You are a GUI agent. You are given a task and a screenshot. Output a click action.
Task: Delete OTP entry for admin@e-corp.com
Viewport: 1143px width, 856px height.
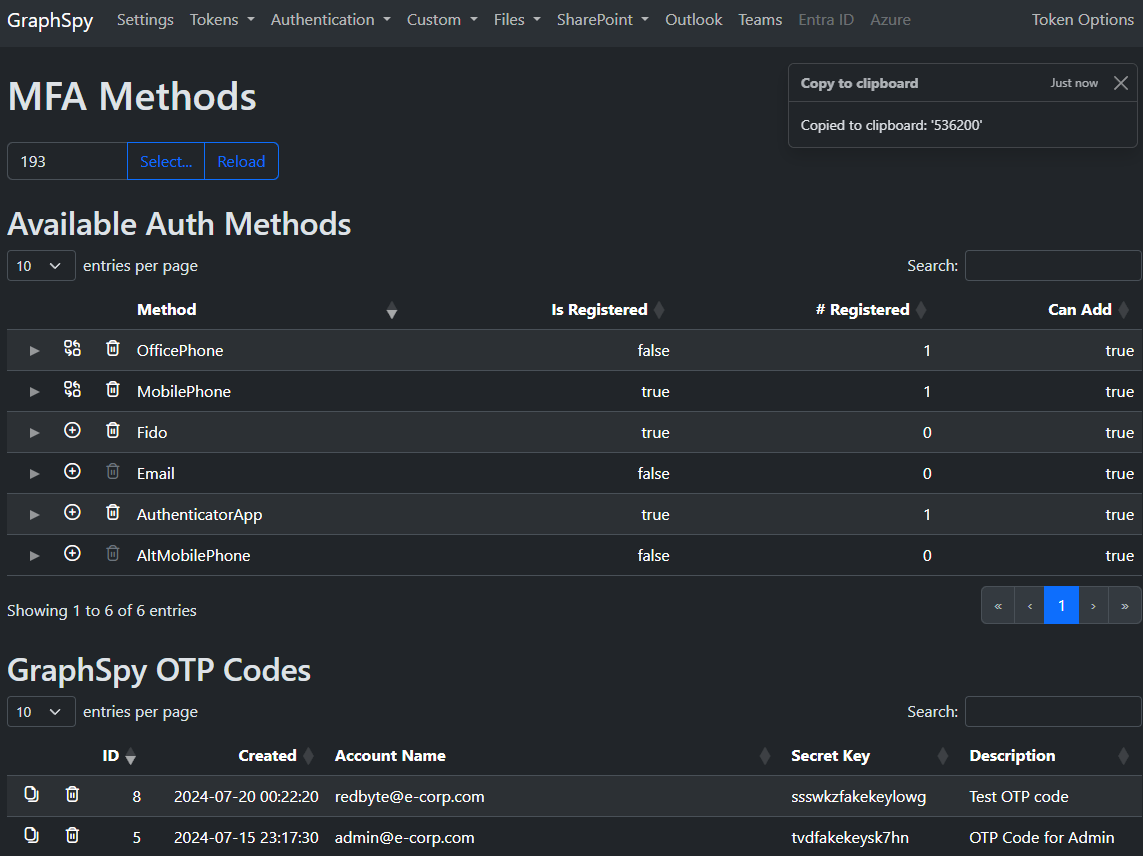click(72, 834)
